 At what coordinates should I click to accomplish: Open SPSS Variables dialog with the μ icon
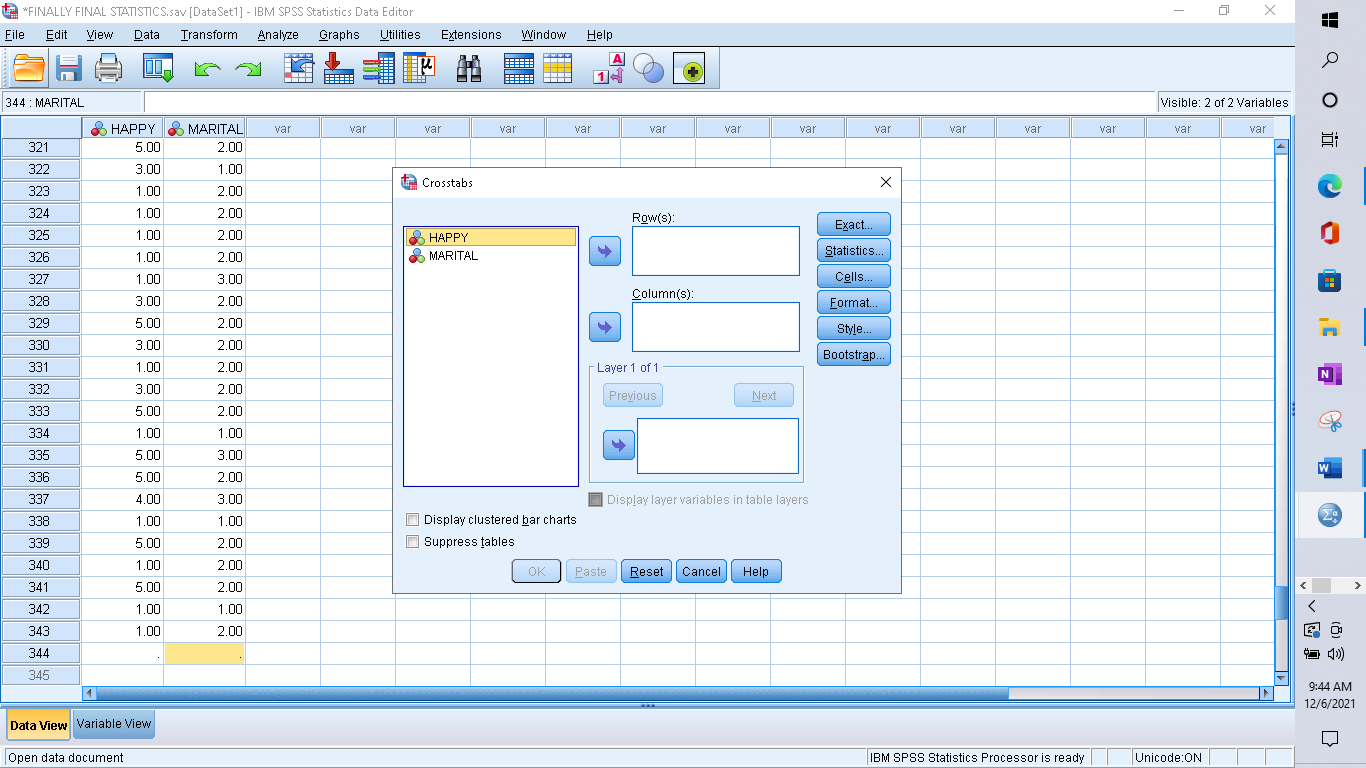coord(417,69)
